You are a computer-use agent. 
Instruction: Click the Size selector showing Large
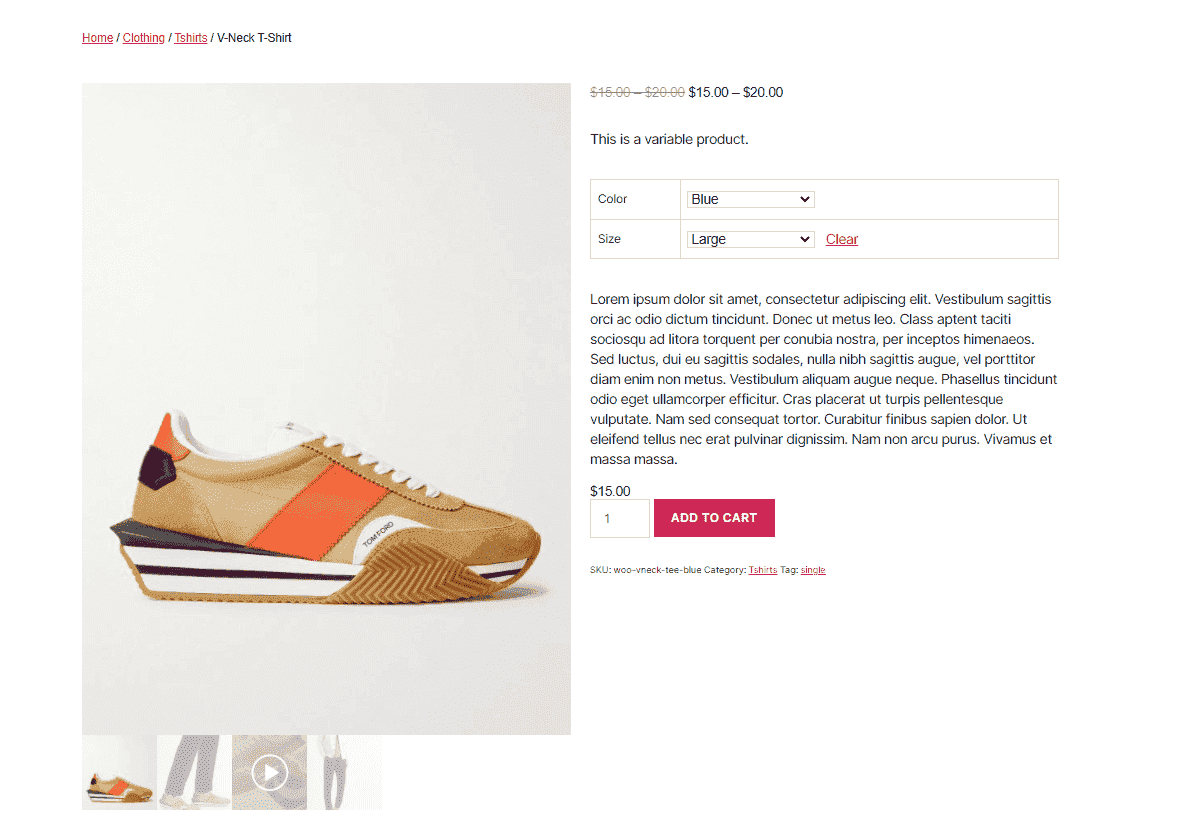click(750, 238)
